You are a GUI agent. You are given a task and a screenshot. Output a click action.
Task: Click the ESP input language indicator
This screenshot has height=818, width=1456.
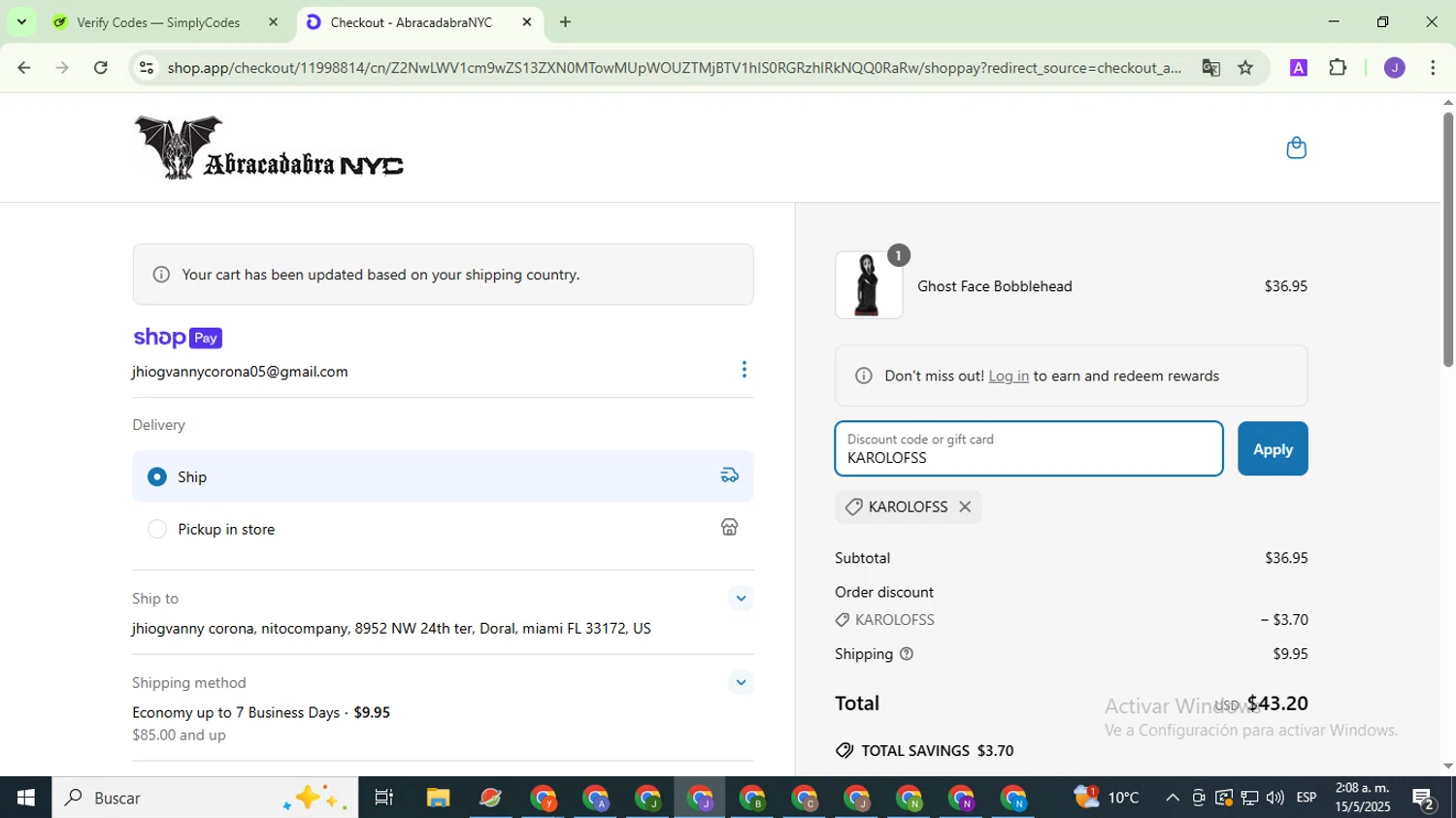(1307, 798)
